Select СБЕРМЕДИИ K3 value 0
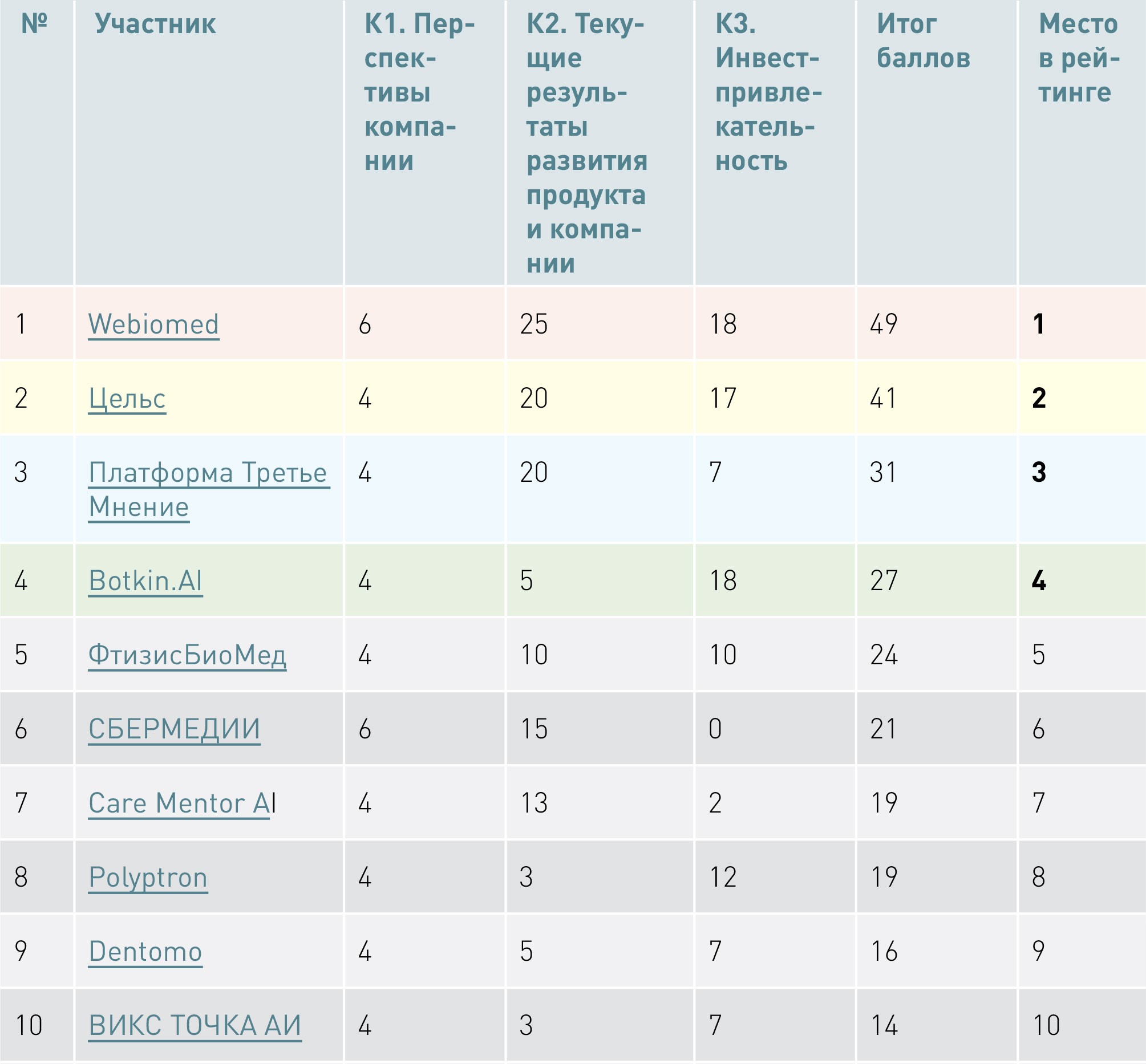The height and width of the screenshot is (1064, 1146). click(715, 729)
